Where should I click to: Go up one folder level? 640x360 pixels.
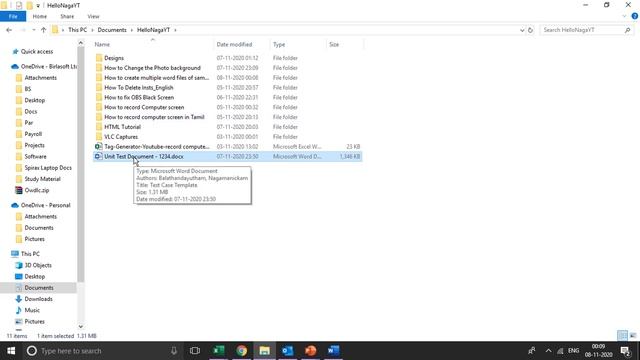click(x=43, y=30)
